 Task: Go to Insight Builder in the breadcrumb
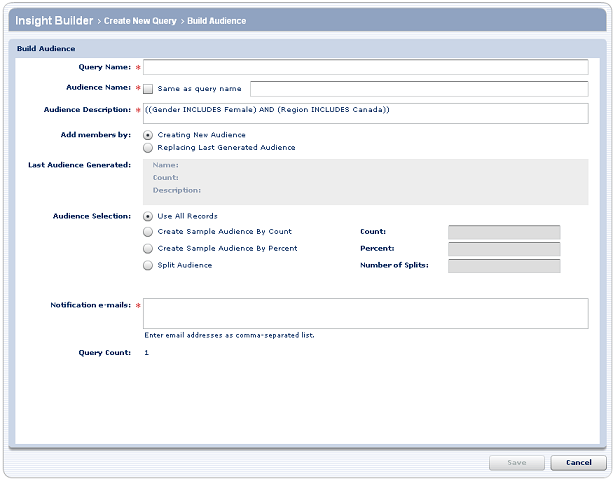pos(54,20)
